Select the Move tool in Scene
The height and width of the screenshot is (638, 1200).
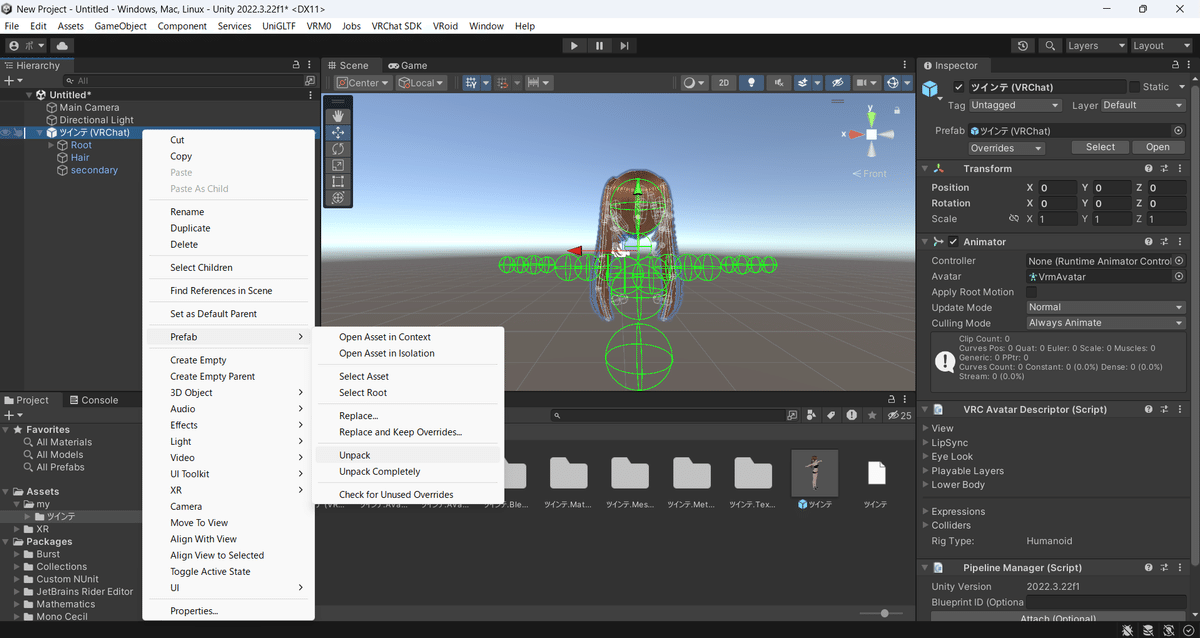(338, 132)
